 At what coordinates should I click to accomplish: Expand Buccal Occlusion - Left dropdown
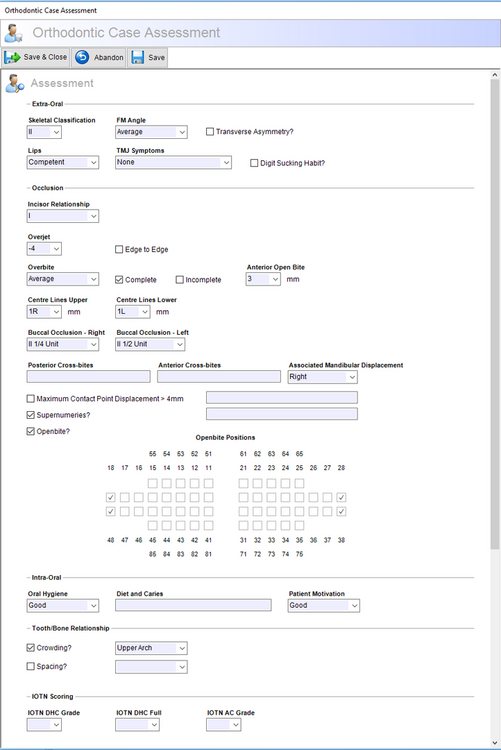[150, 344]
